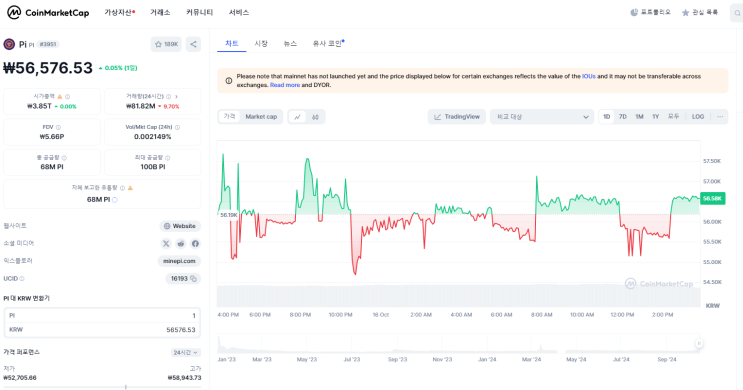Image resolution: width=743 pixels, height=390 pixels.
Task: Select the 가격 chart mode
Action: pyautogui.click(x=229, y=117)
